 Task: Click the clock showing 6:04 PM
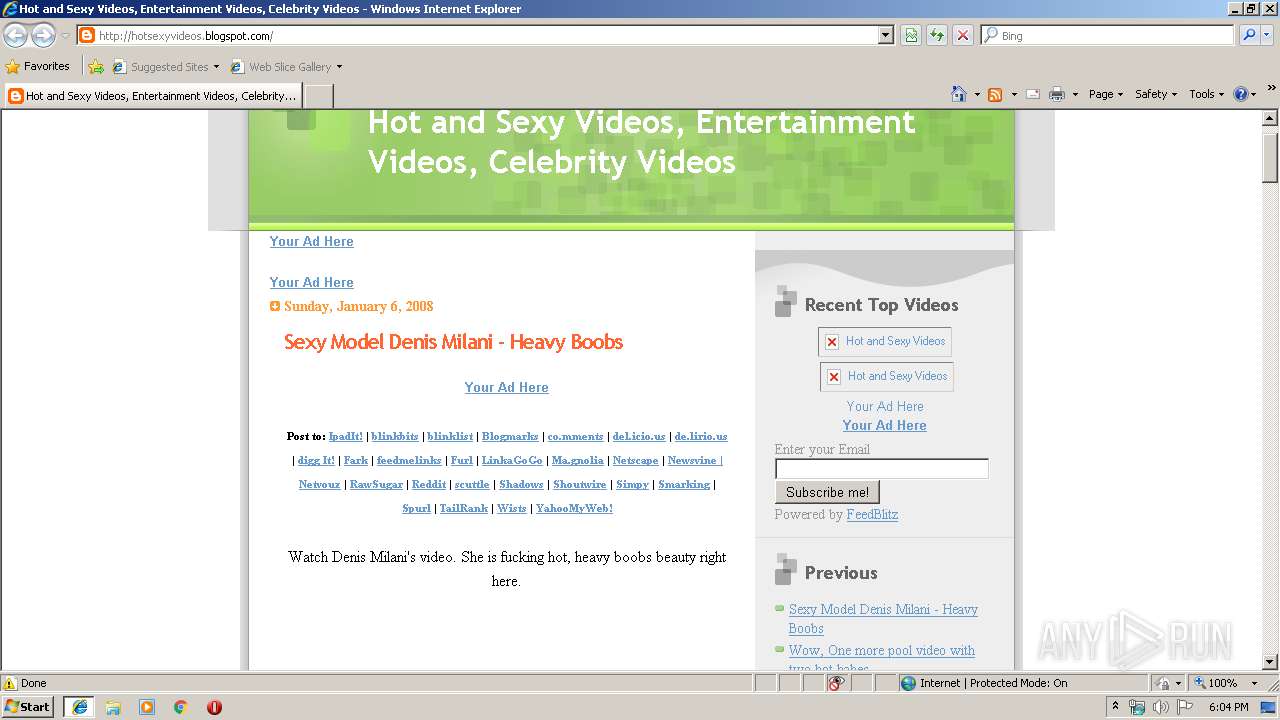[1228, 707]
